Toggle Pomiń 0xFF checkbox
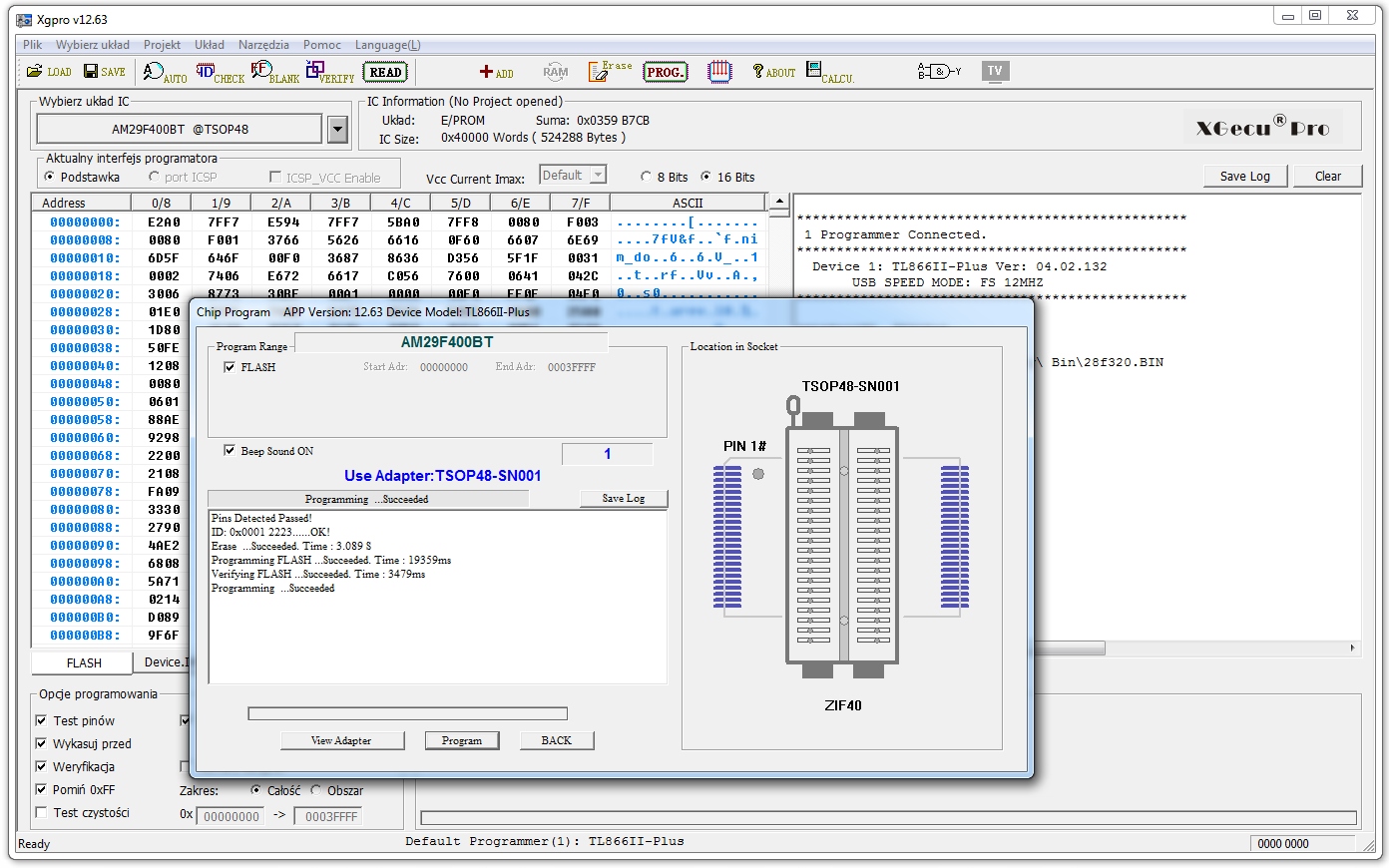The width and height of the screenshot is (1389, 868). click(41, 789)
